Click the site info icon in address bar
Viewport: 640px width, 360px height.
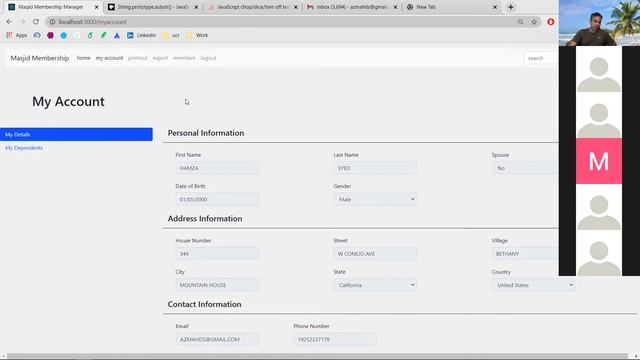click(53, 22)
